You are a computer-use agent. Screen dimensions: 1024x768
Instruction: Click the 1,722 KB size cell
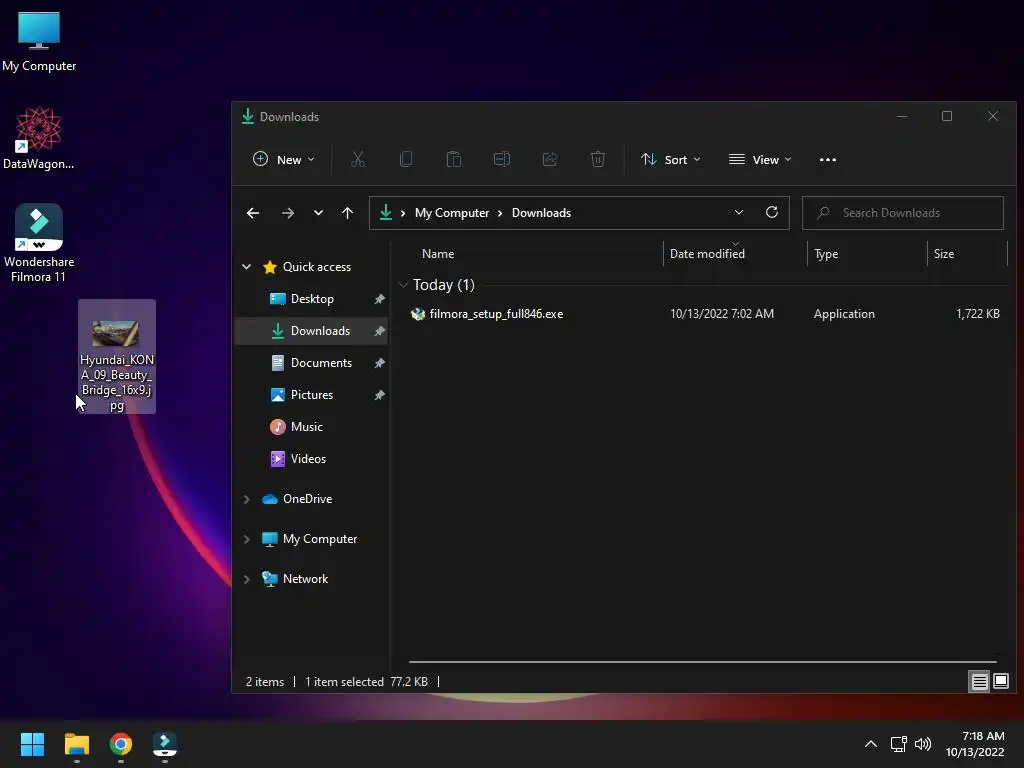978,314
